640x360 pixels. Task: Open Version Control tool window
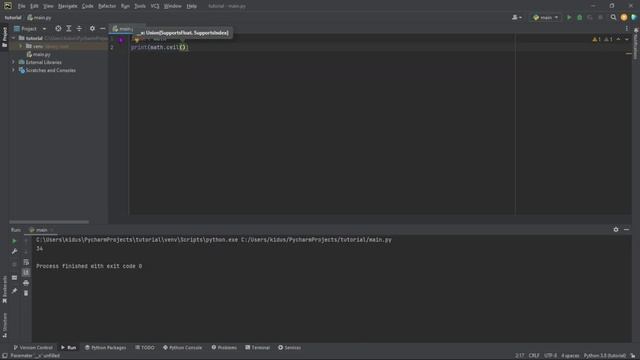[33, 348]
